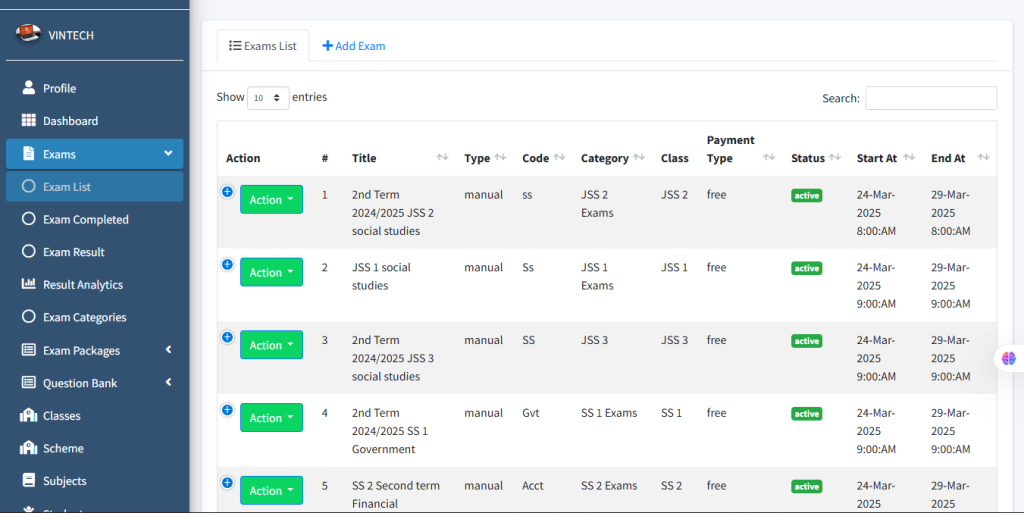Click the floating brain icon on right edge
The height and width of the screenshot is (513, 1024).
(x=1009, y=358)
